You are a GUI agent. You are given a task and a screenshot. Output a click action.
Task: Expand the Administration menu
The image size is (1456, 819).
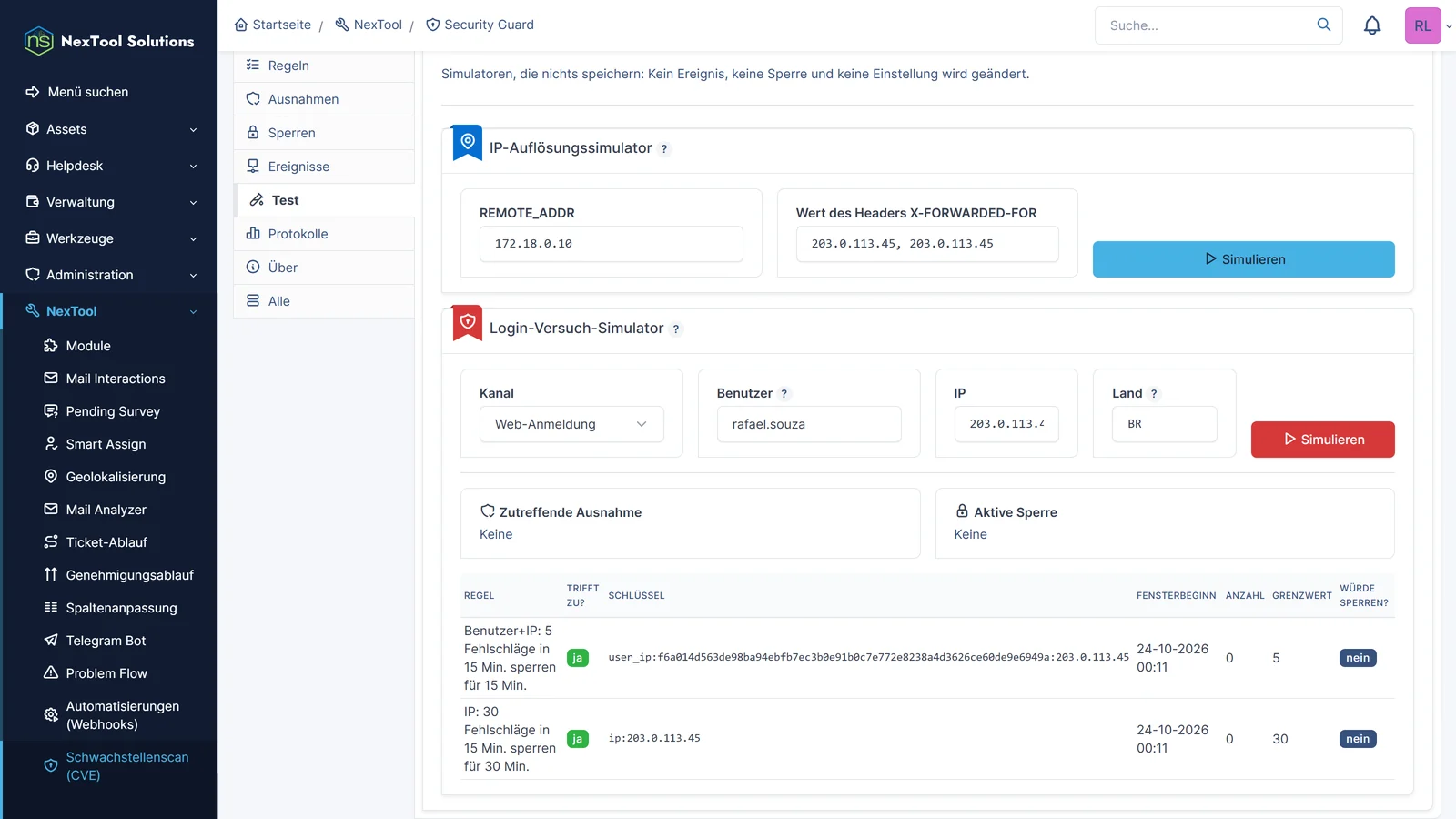(109, 275)
